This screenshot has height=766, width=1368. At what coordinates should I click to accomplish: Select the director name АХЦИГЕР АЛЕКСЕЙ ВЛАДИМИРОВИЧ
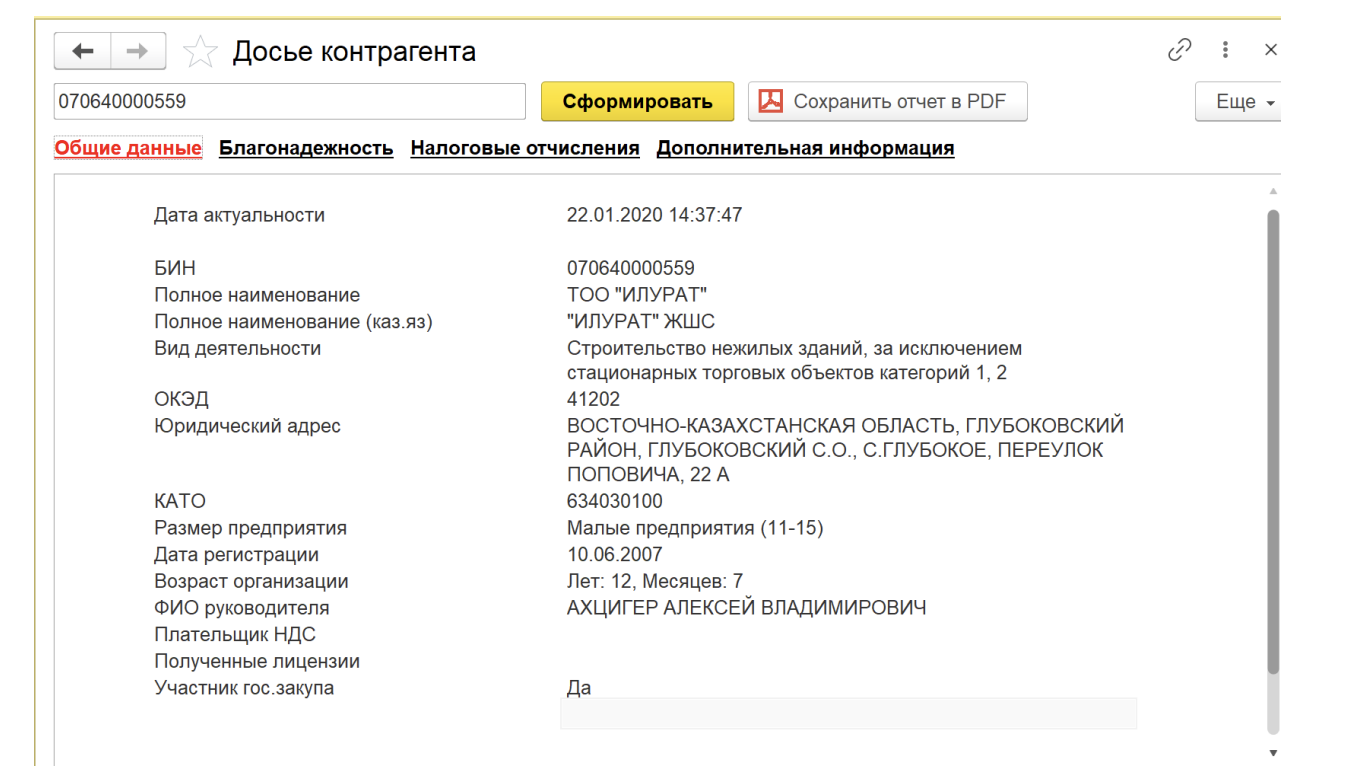point(746,608)
